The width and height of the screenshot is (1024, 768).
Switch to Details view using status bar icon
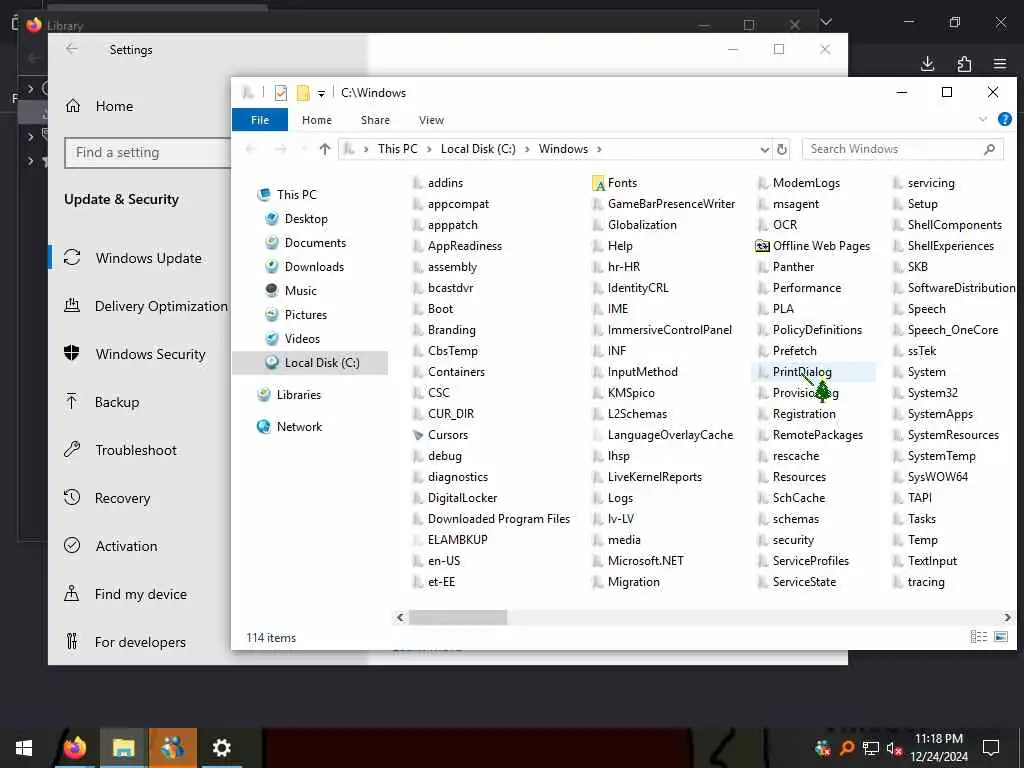978,637
